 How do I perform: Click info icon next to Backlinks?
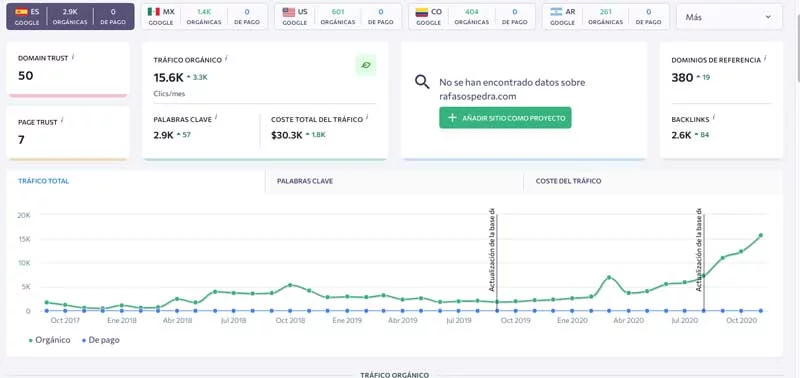tap(714, 117)
